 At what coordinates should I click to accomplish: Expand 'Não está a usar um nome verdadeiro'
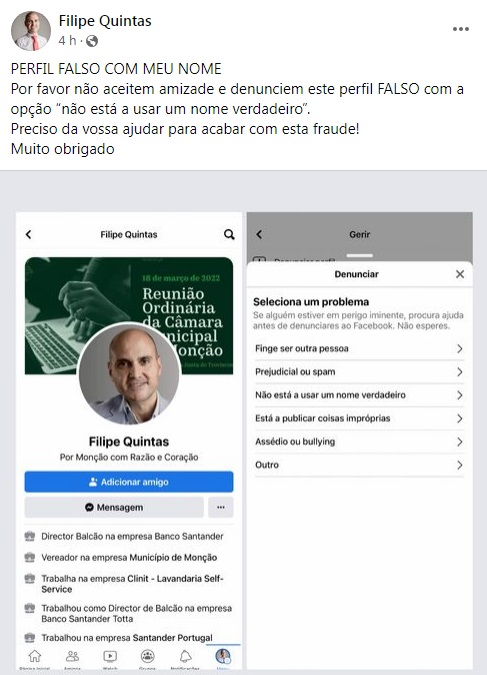[x=359, y=395]
